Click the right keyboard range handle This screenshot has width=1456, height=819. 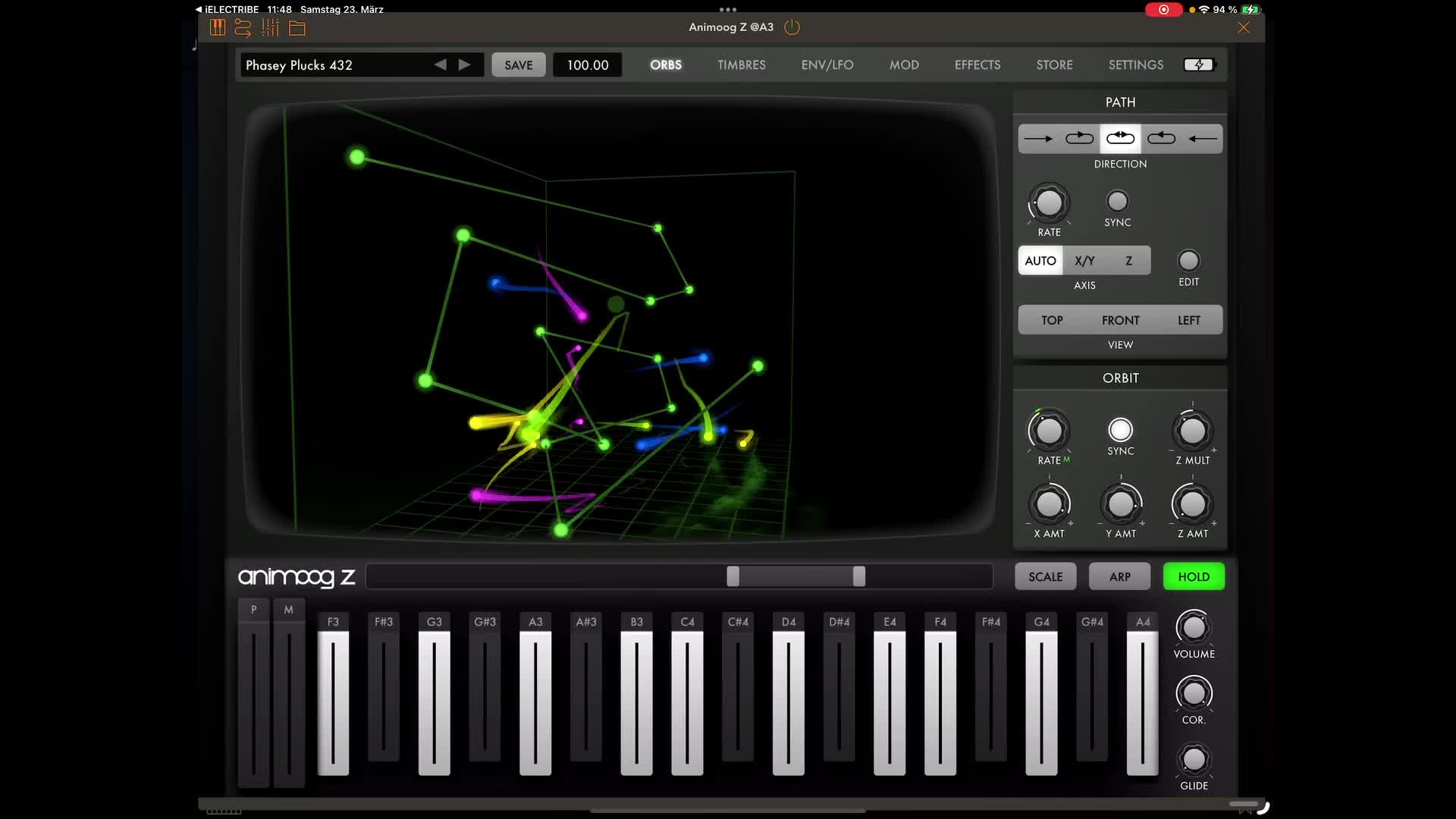(x=858, y=576)
